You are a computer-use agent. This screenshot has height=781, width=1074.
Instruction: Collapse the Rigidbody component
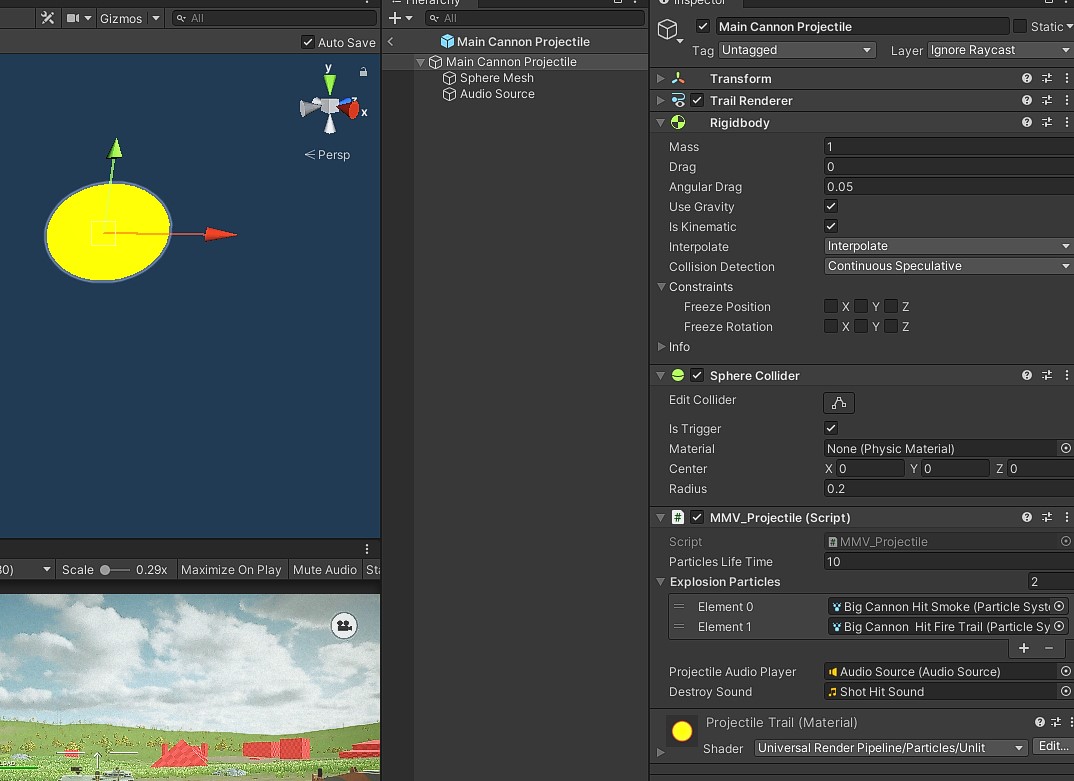point(660,123)
